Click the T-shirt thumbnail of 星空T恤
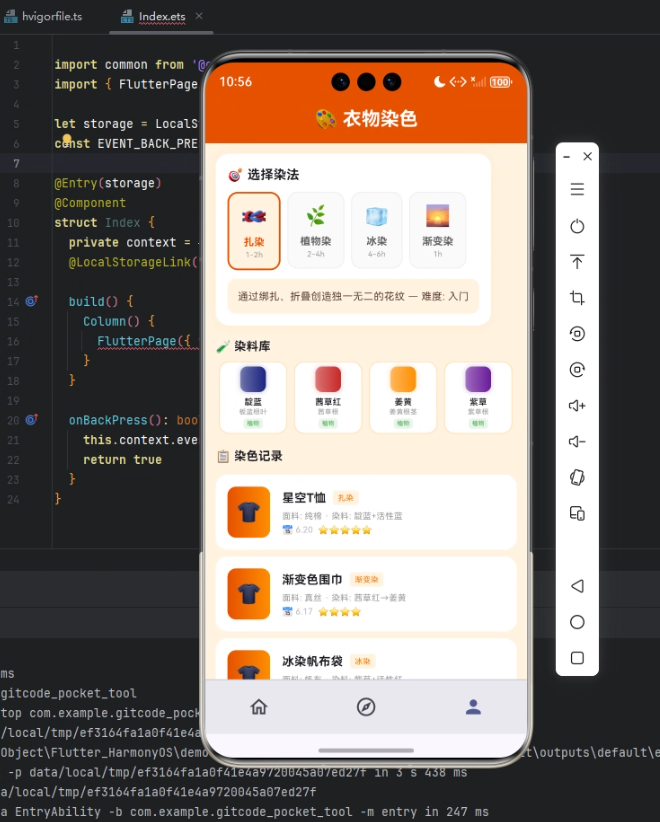The image size is (660, 822). (x=248, y=512)
